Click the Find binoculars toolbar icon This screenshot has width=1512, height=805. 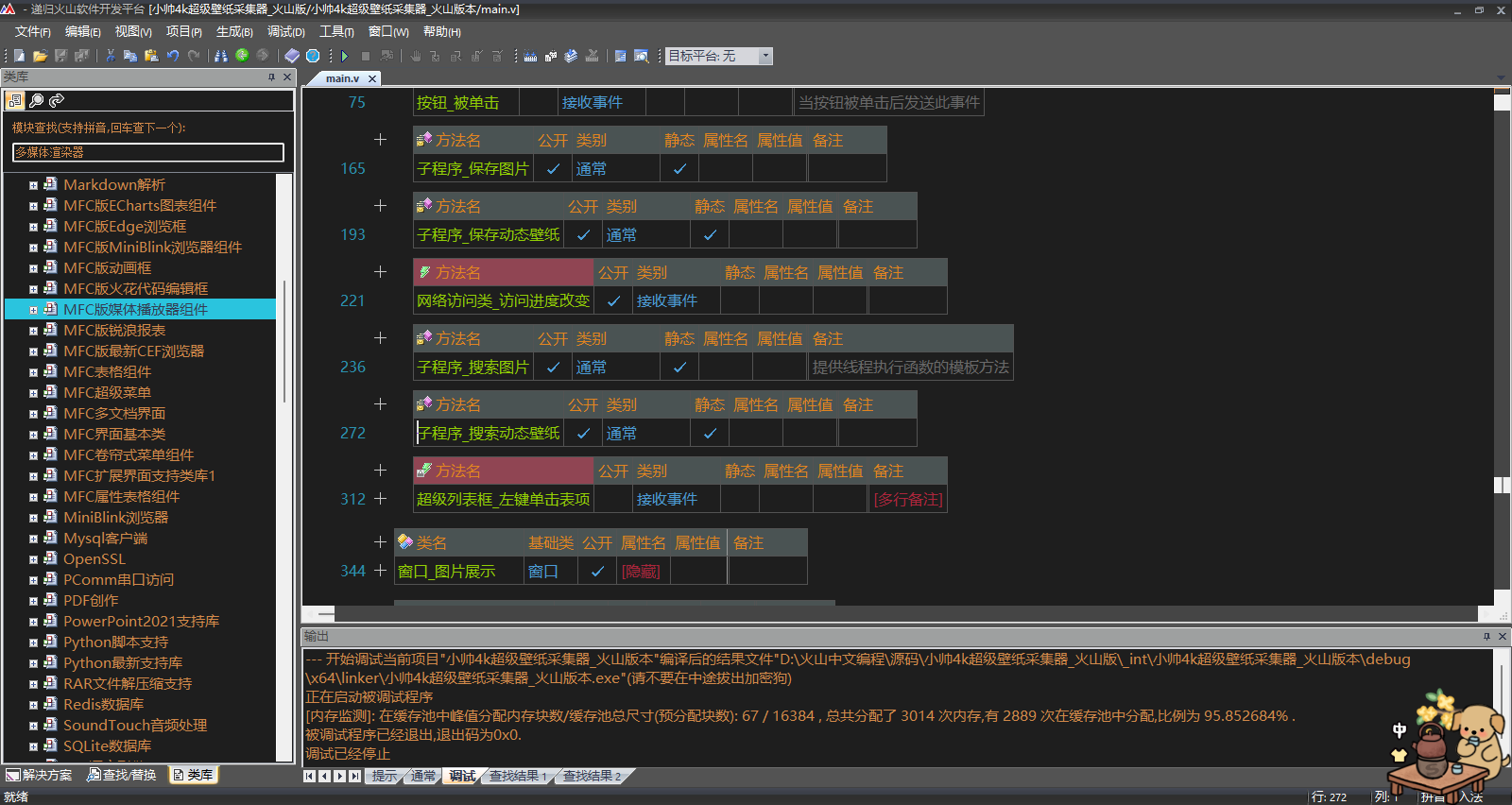(221, 56)
